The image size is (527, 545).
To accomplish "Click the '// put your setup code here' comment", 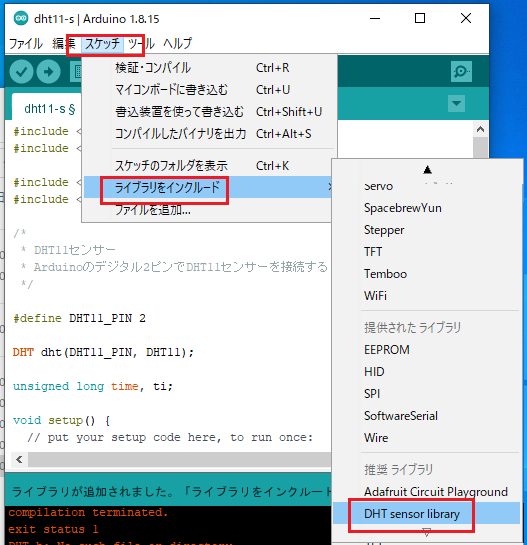I will coord(170,437).
